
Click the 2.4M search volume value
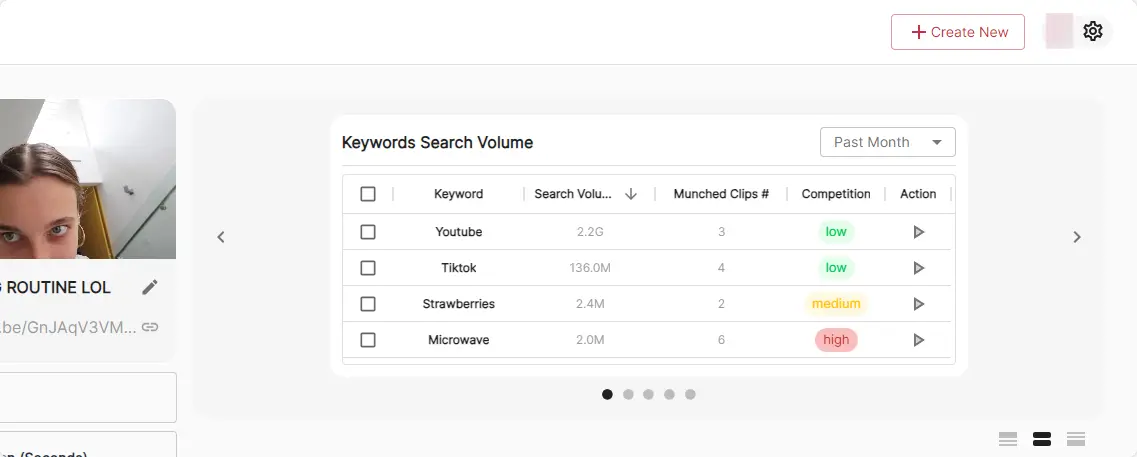(x=590, y=304)
